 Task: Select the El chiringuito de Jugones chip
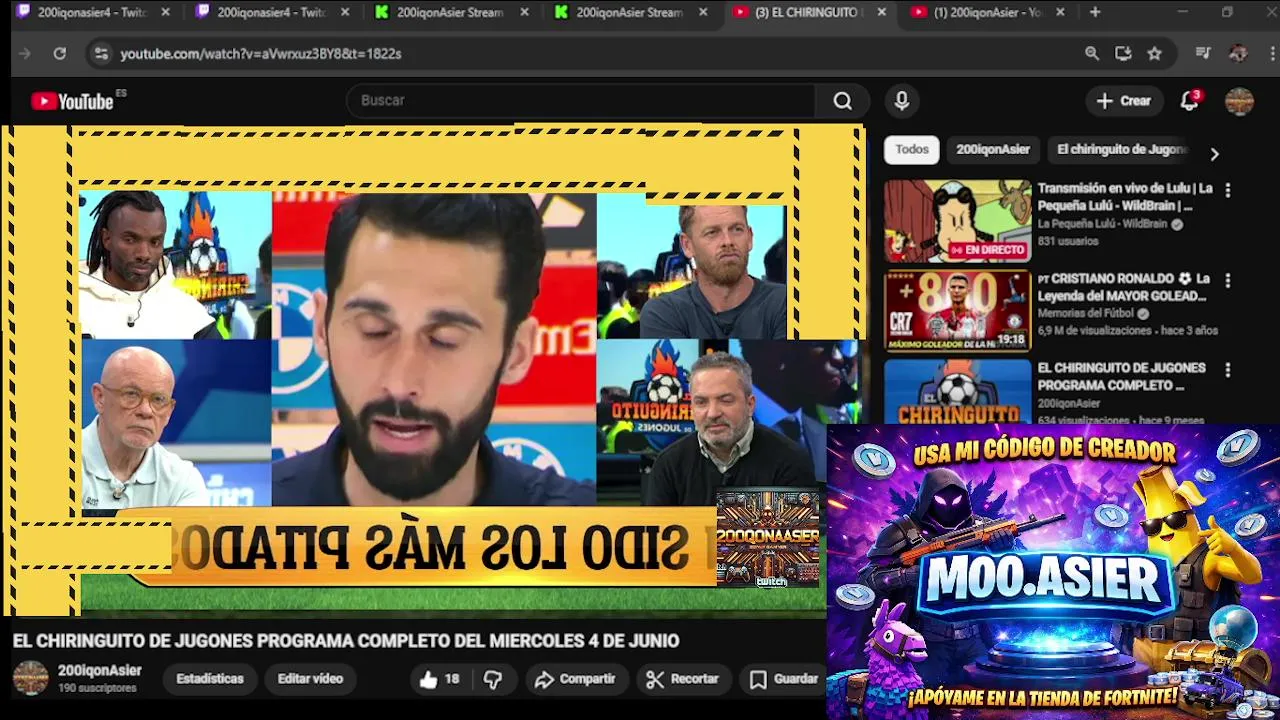tap(1122, 149)
